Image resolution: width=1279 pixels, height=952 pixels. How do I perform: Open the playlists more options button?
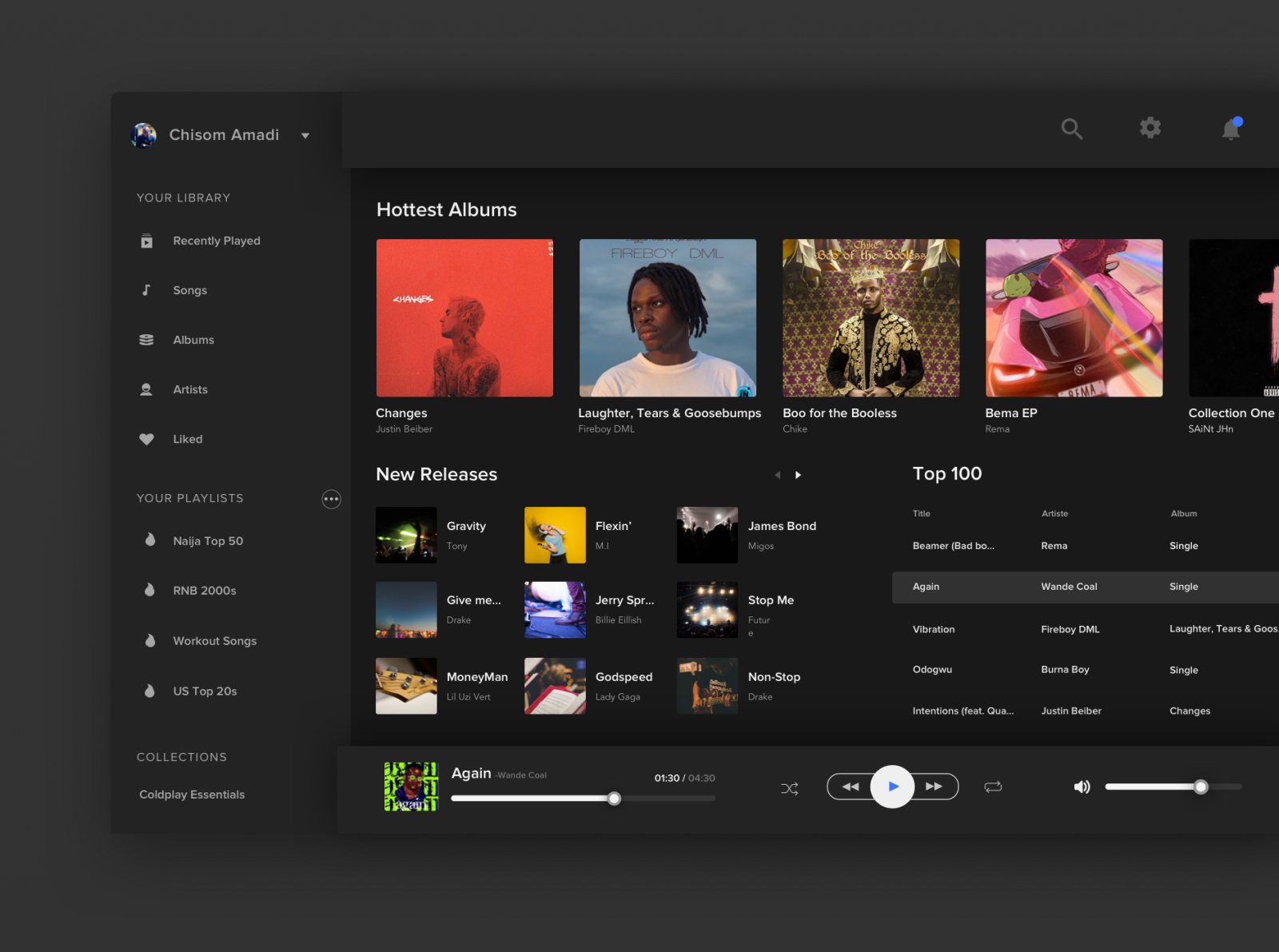coord(331,499)
